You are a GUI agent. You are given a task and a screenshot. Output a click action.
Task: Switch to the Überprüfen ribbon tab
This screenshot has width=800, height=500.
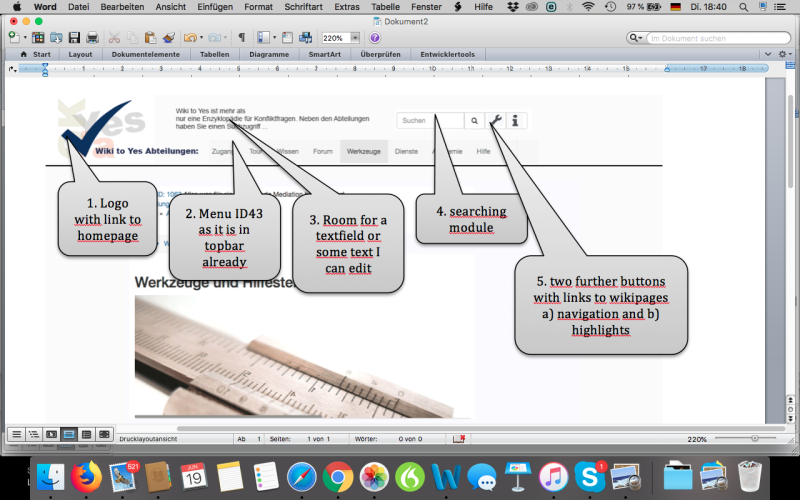(380, 54)
